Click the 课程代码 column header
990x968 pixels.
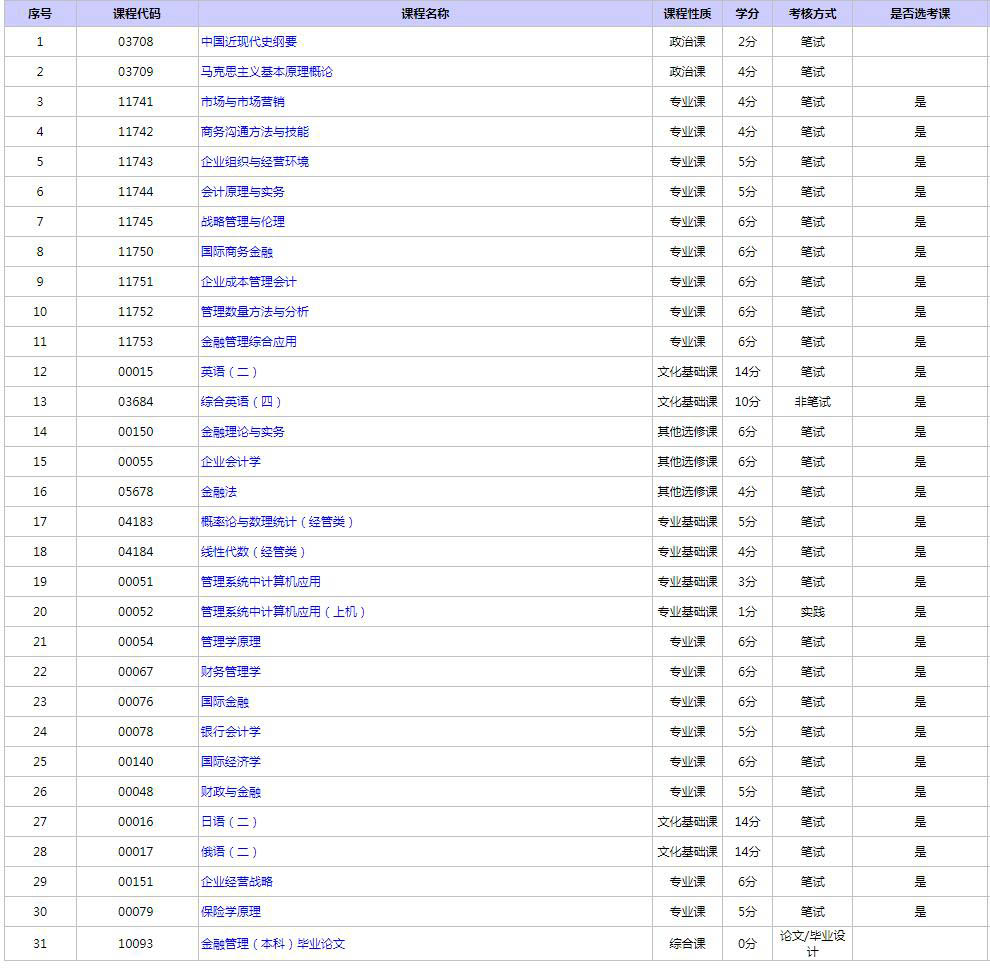136,14
